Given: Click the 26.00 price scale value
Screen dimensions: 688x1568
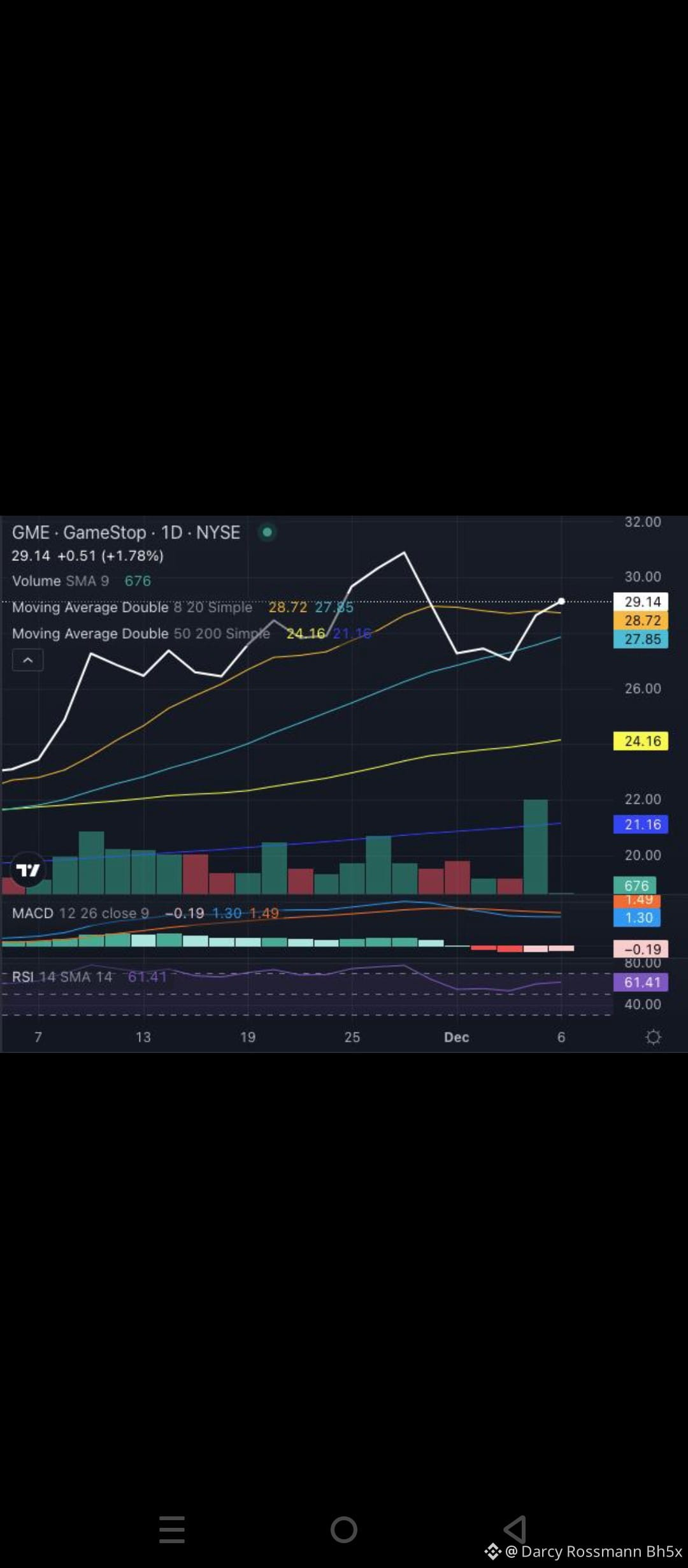Looking at the screenshot, I should tap(642, 688).
